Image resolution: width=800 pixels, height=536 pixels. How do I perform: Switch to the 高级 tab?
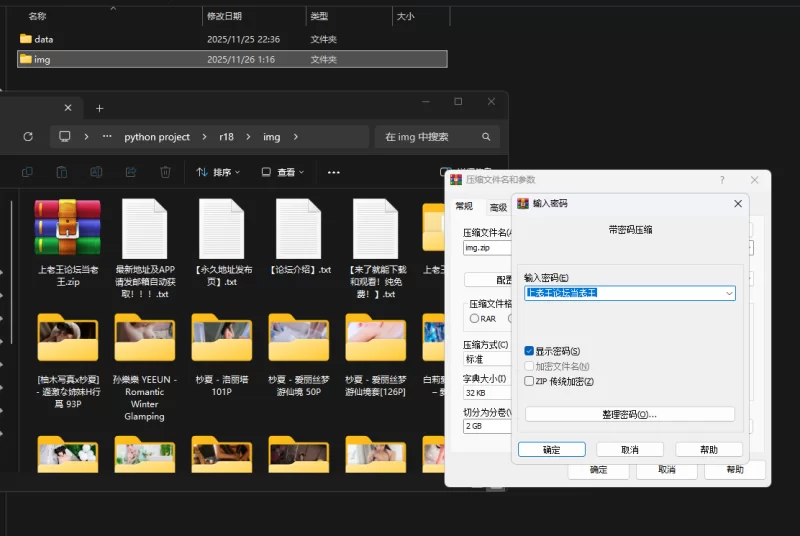click(497, 207)
